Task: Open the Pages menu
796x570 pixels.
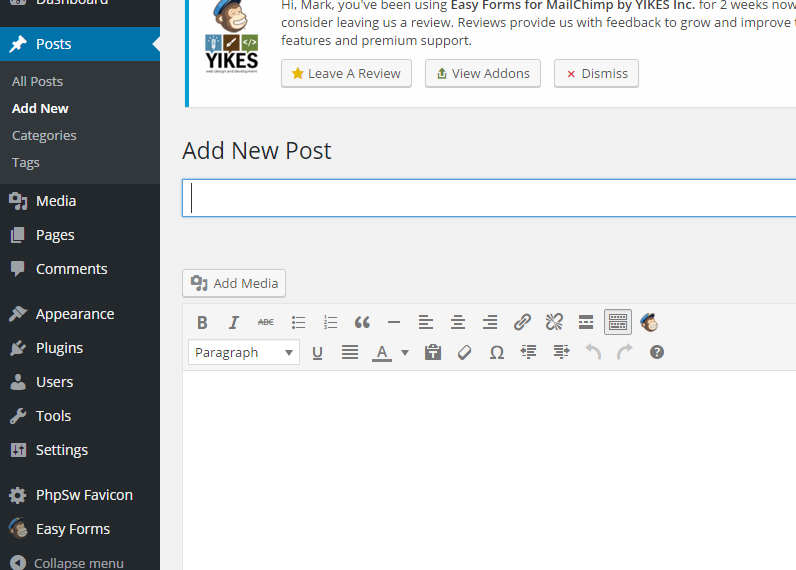Action: (80, 235)
